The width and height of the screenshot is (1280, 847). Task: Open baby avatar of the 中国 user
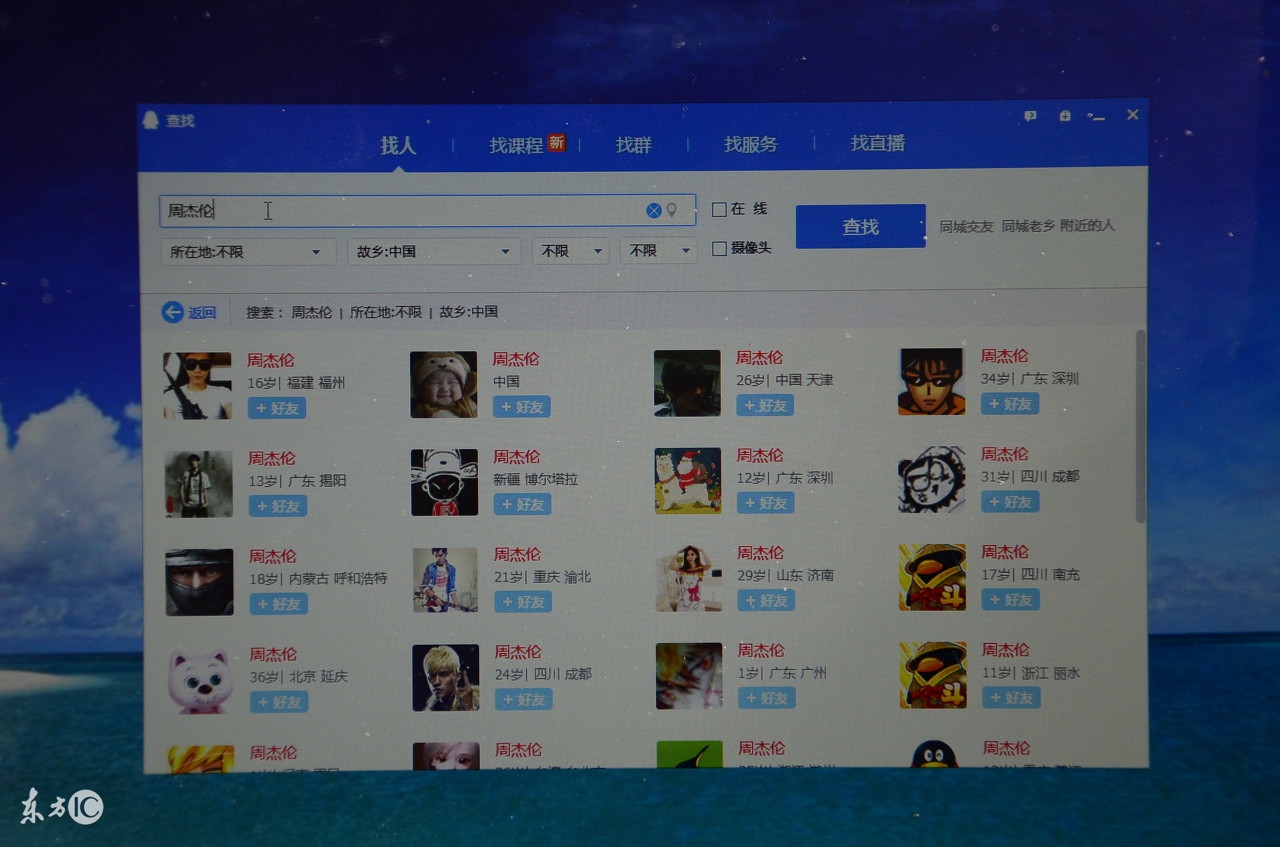click(444, 384)
